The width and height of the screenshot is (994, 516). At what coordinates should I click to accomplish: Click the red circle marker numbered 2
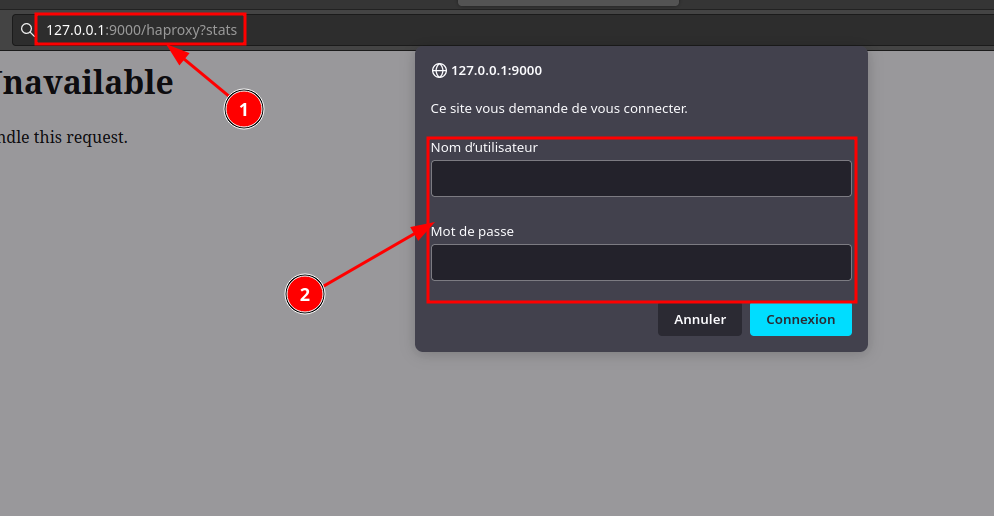(305, 295)
